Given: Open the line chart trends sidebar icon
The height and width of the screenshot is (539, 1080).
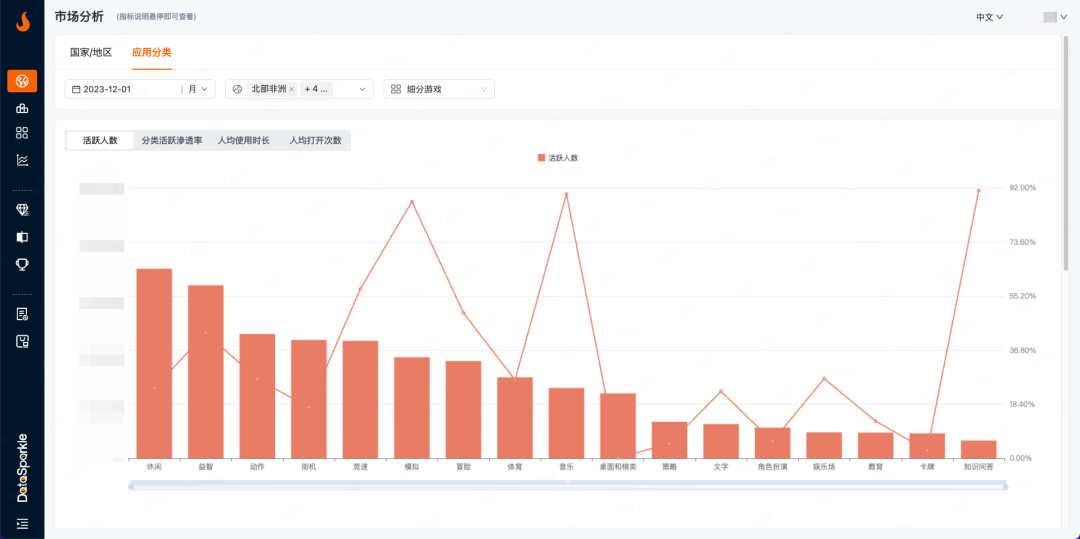Looking at the screenshot, I should [x=22, y=160].
